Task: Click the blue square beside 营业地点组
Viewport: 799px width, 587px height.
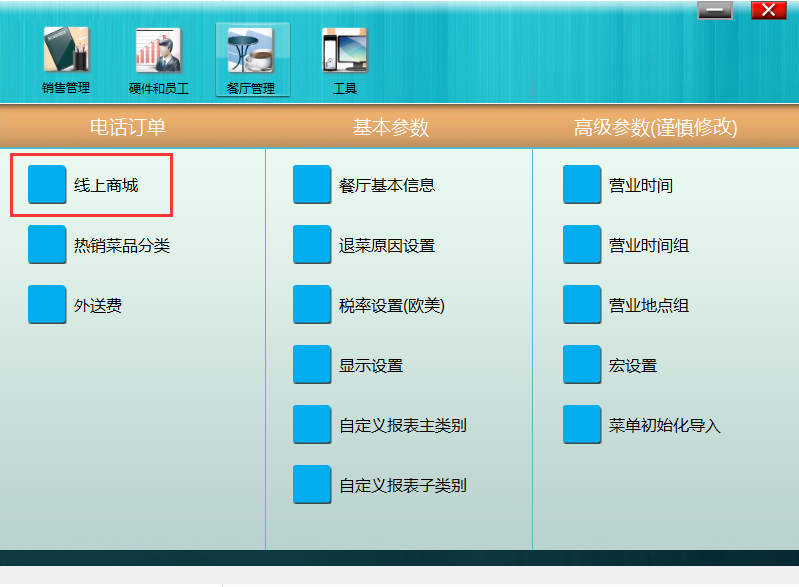Action: pyautogui.click(x=582, y=305)
